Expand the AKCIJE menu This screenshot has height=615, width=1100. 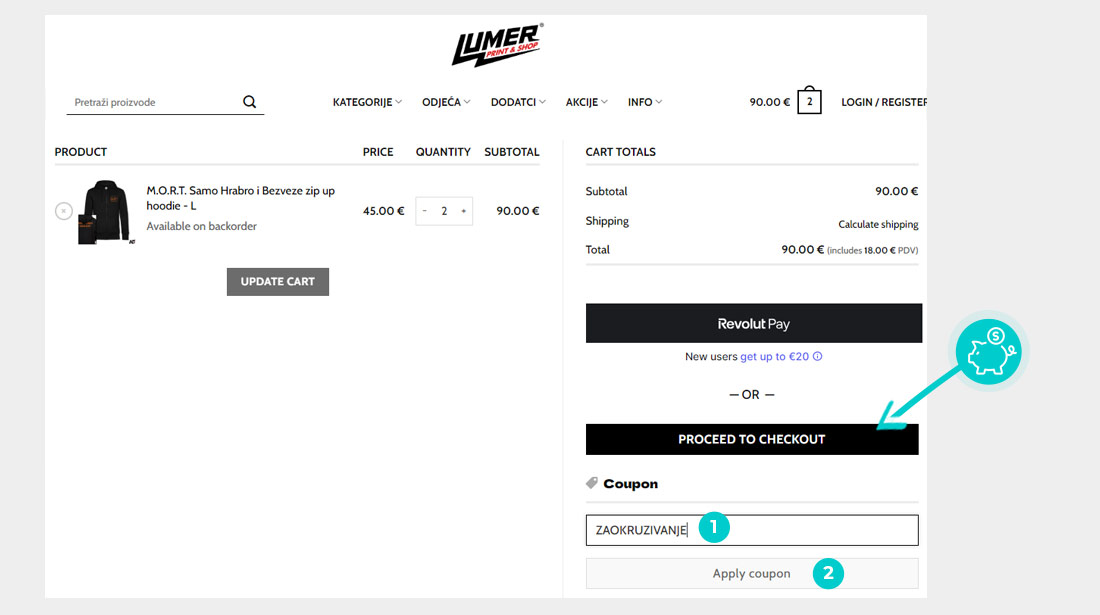point(586,102)
